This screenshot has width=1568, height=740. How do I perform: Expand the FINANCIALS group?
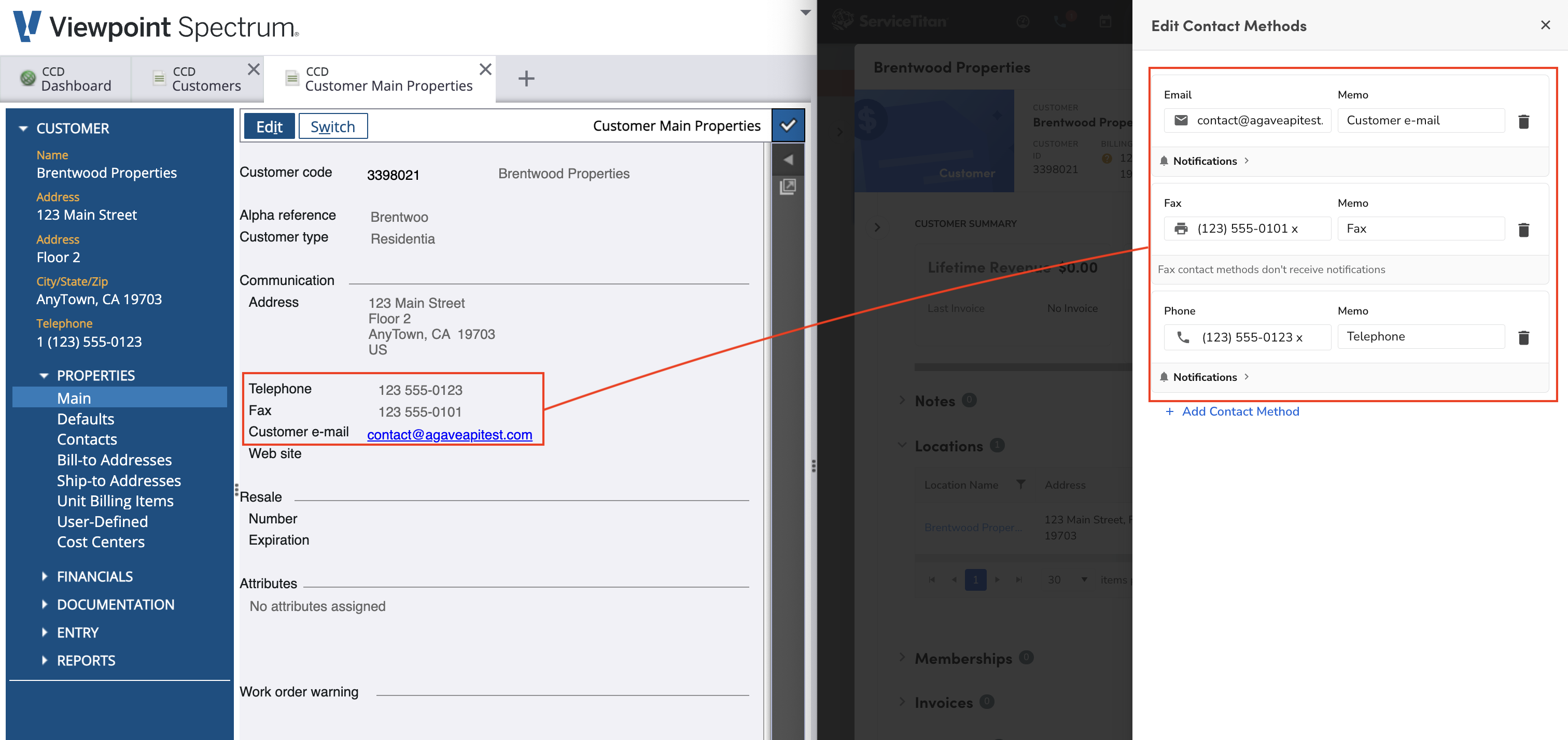pyautogui.click(x=44, y=576)
